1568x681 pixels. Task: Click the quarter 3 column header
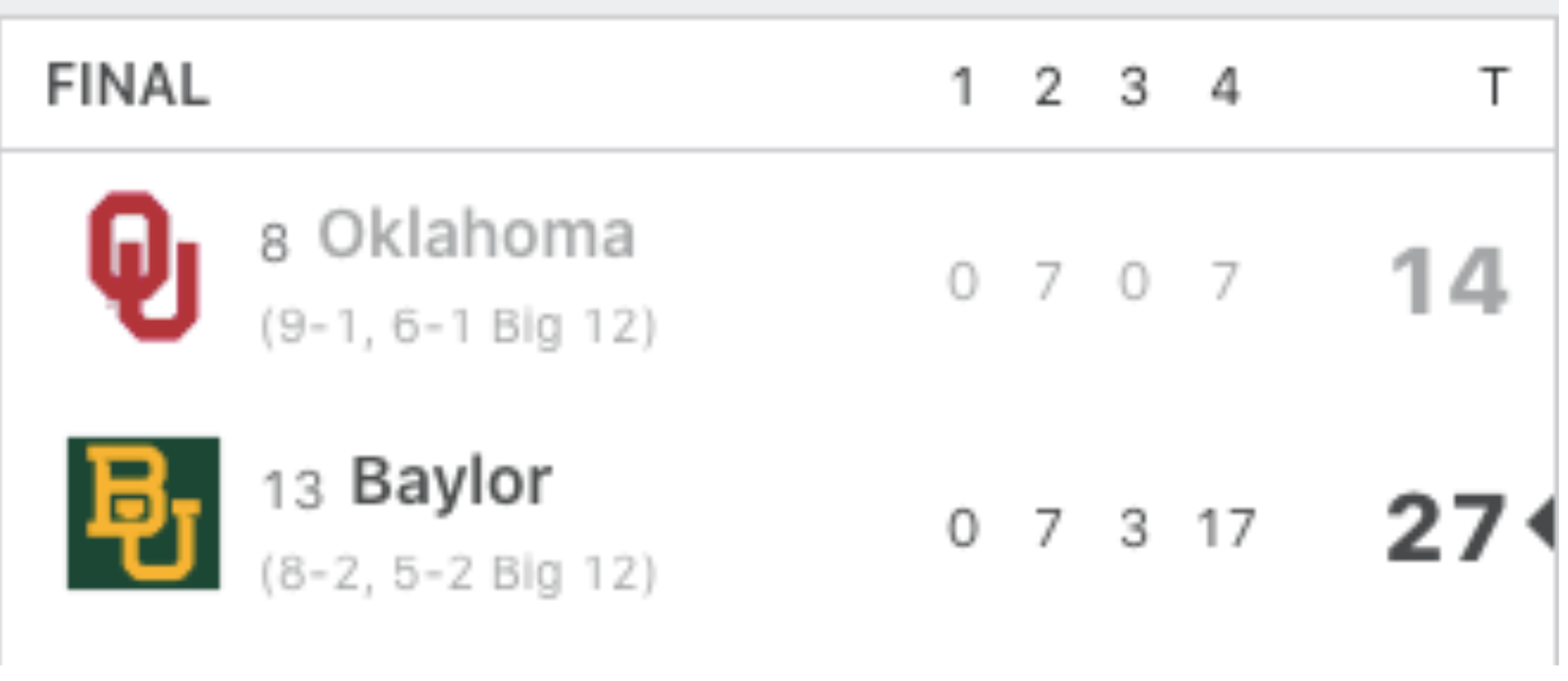(1134, 87)
